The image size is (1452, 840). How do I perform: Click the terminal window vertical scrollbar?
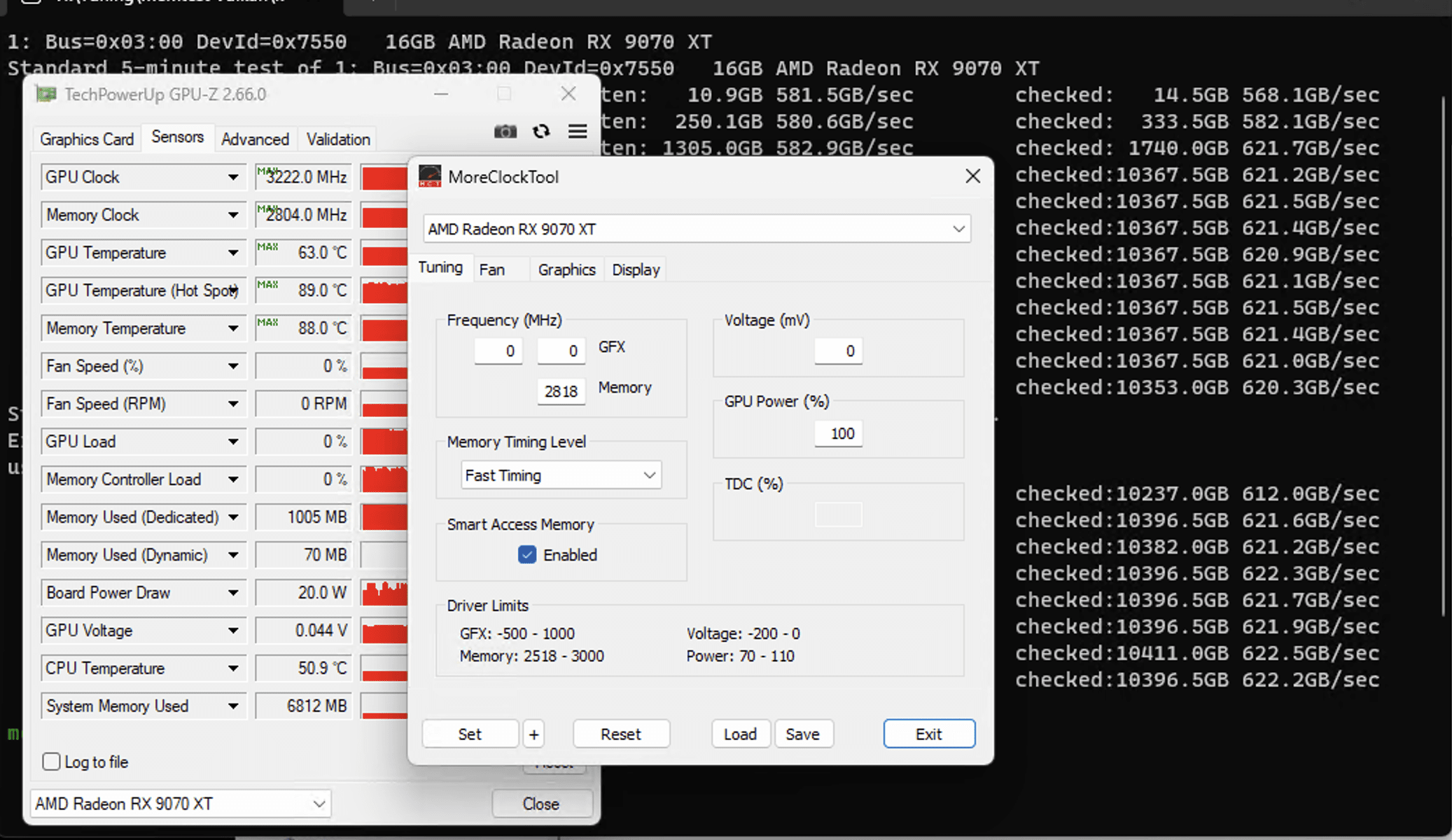tap(1444, 357)
